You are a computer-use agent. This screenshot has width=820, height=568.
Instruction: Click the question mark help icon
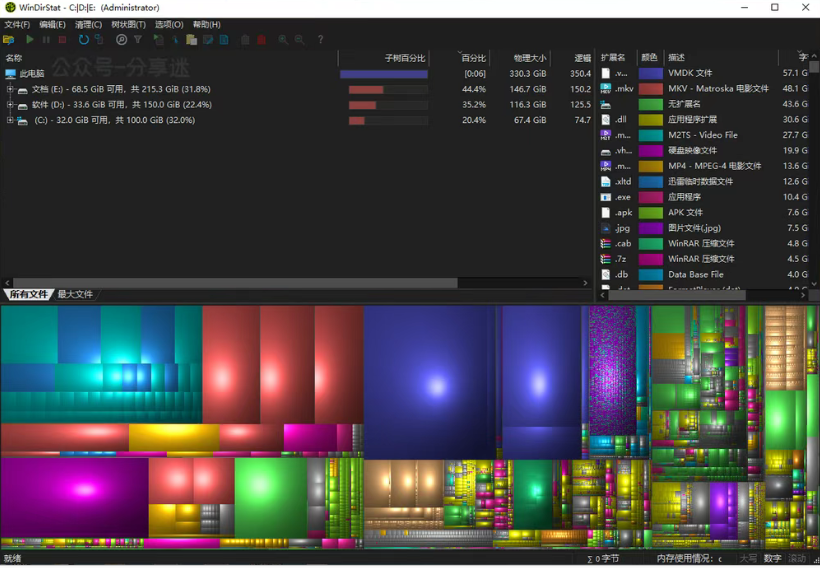pos(320,40)
